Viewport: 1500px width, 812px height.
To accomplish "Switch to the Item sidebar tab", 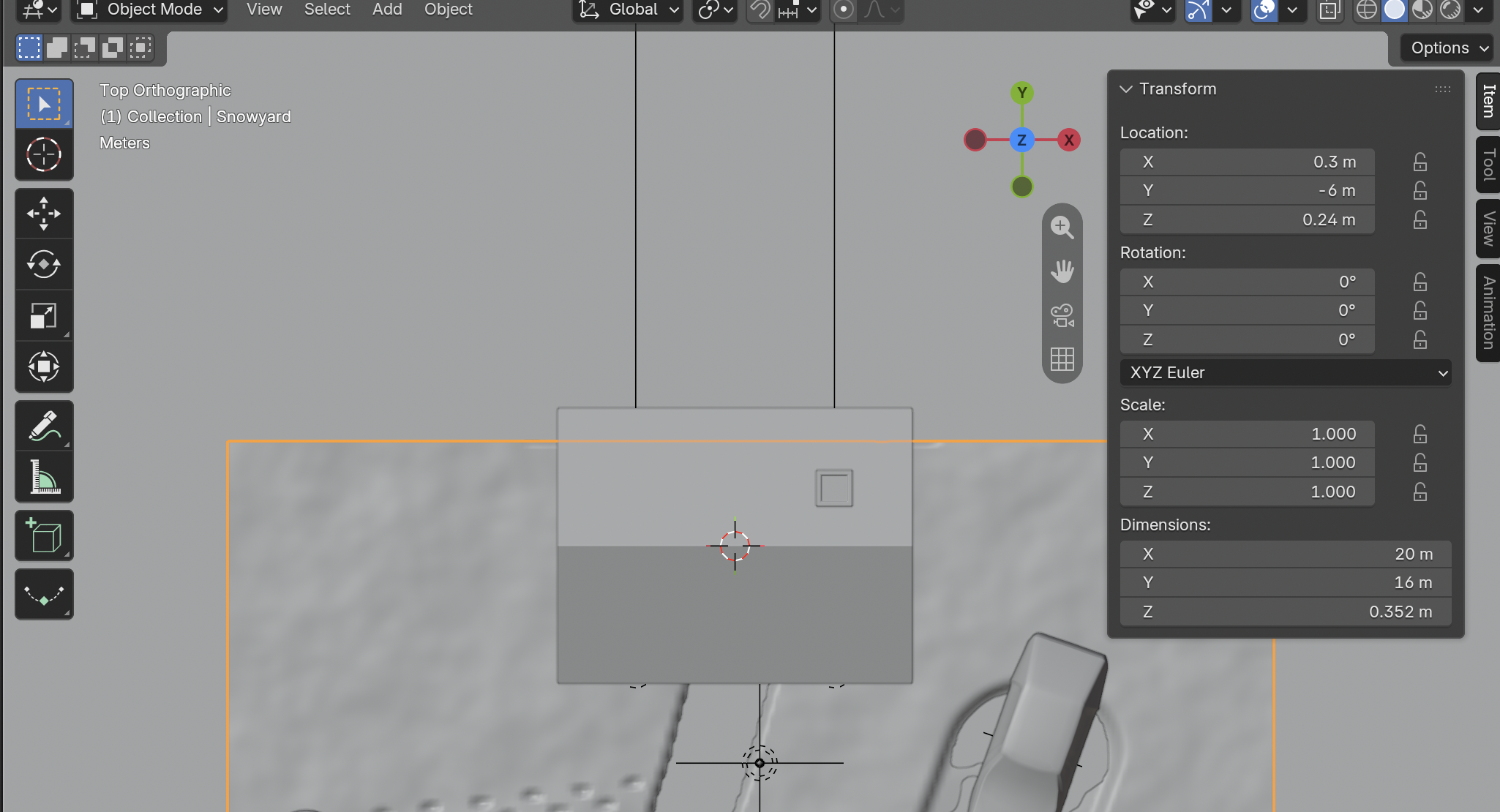I will point(1488,101).
